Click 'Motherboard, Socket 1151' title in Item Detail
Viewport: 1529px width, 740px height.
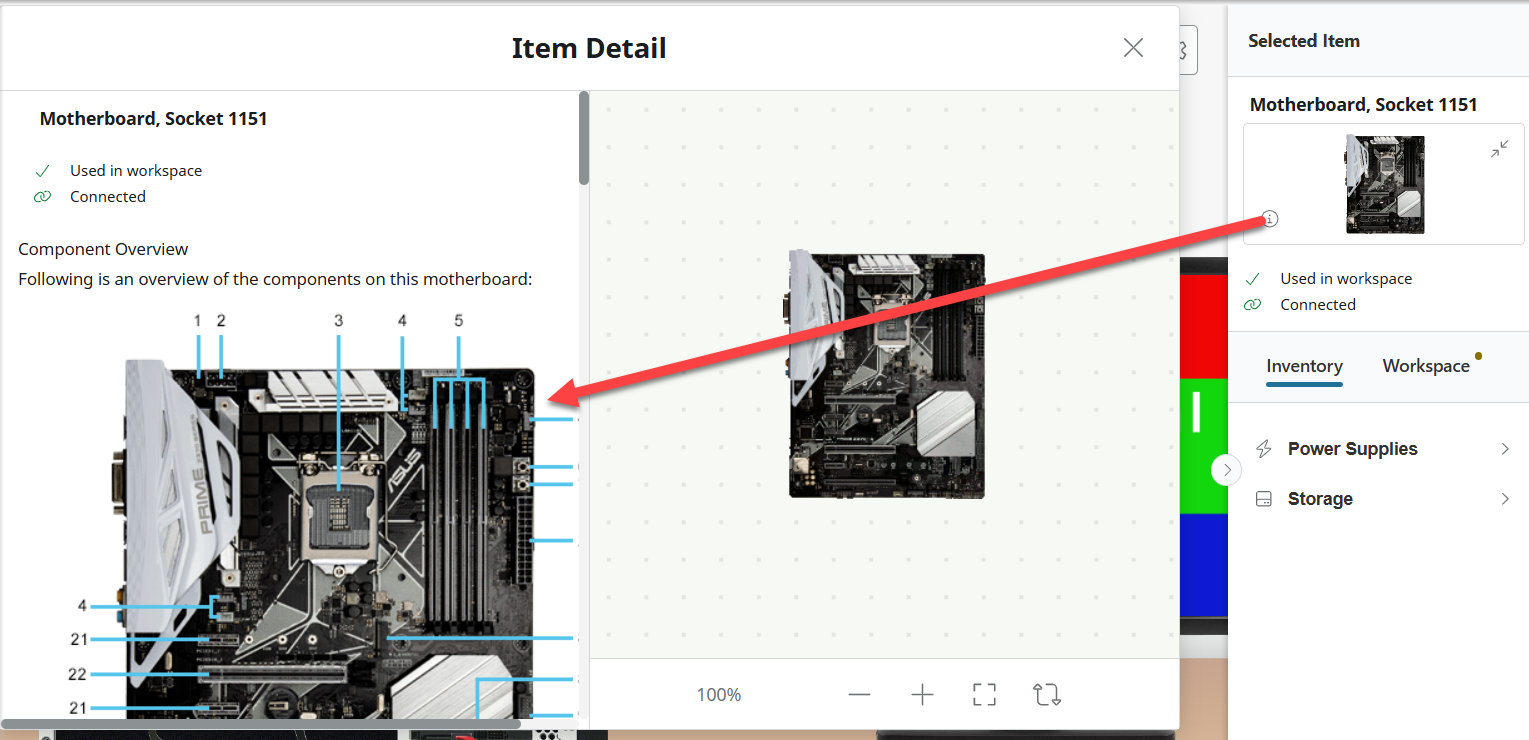(x=153, y=119)
